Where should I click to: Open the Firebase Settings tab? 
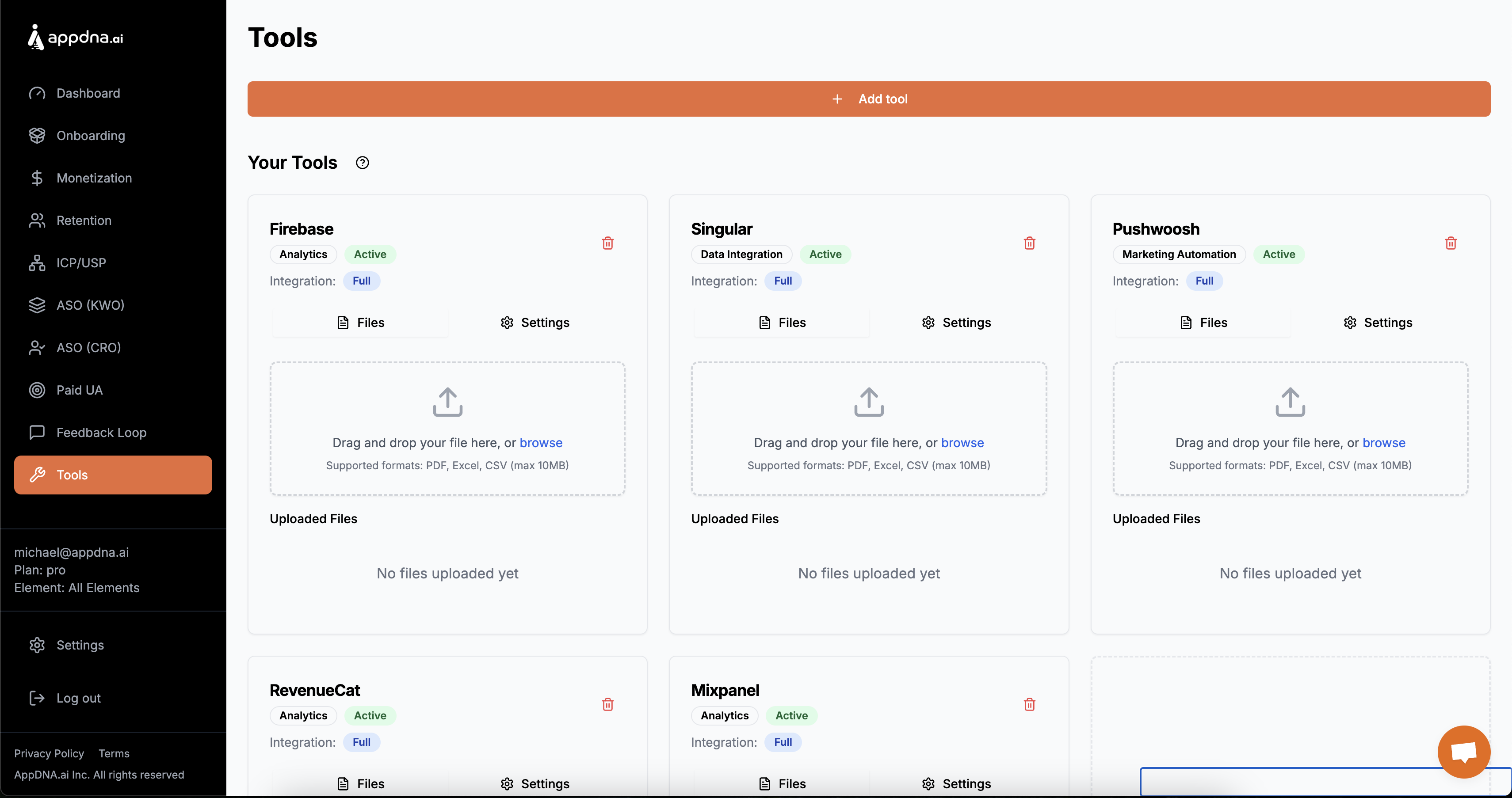point(535,323)
